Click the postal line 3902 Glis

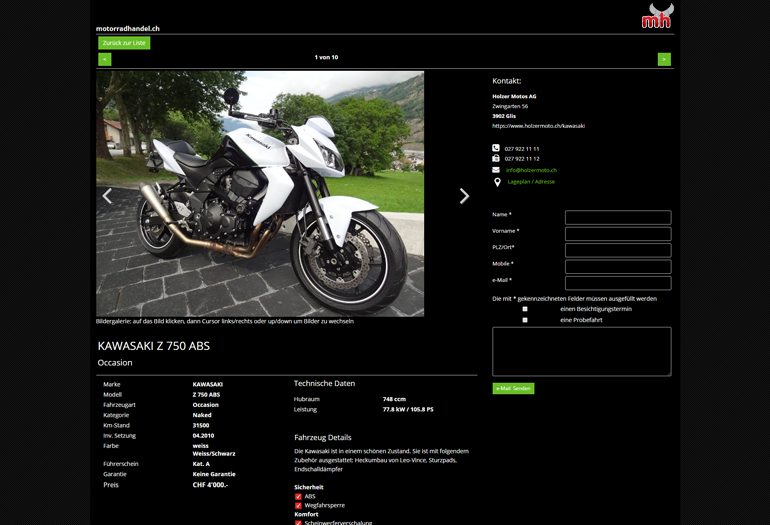click(x=504, y=116)
